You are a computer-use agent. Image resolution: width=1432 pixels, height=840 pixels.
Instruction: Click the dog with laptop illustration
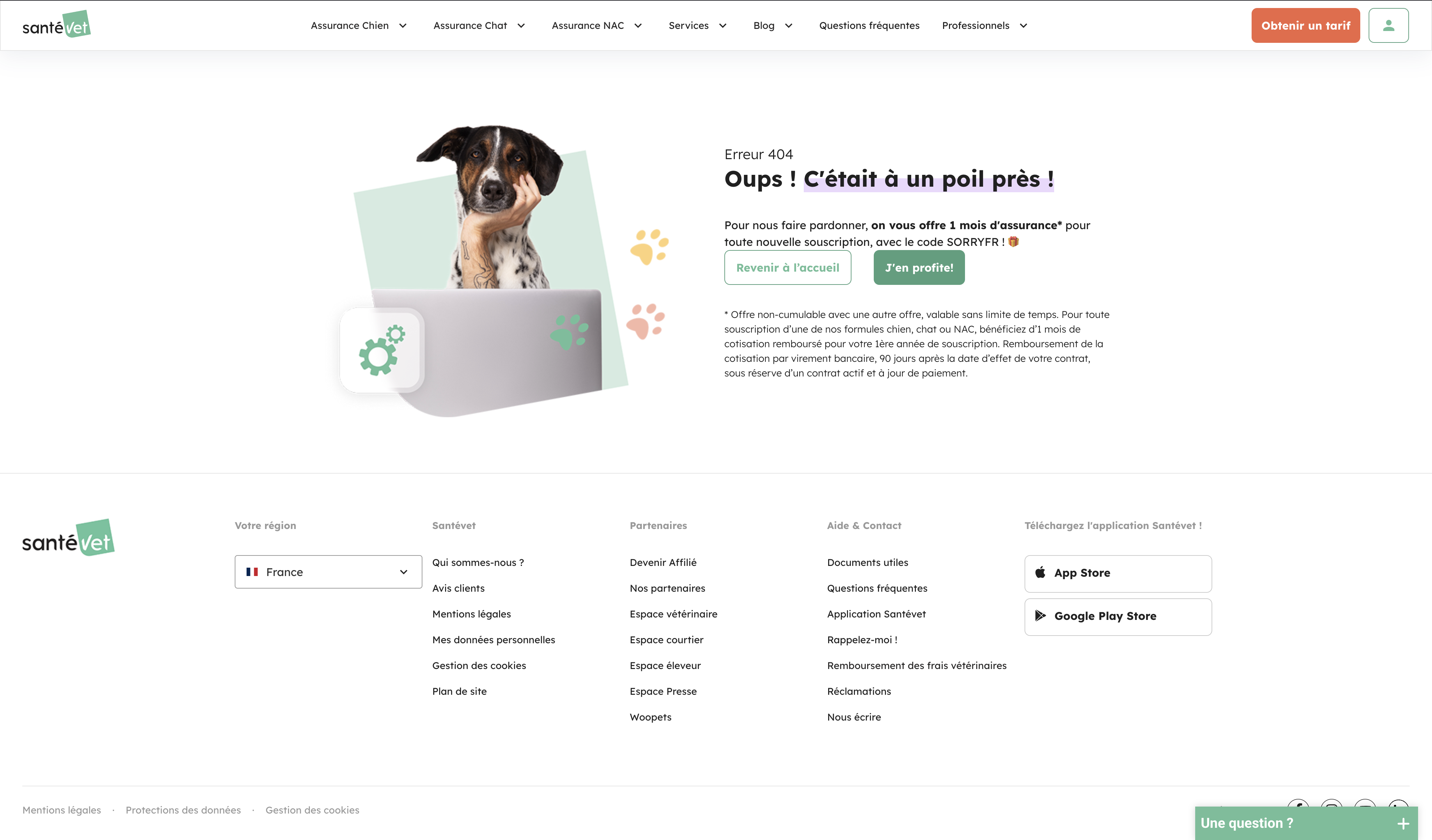click(x=483, y=267)
